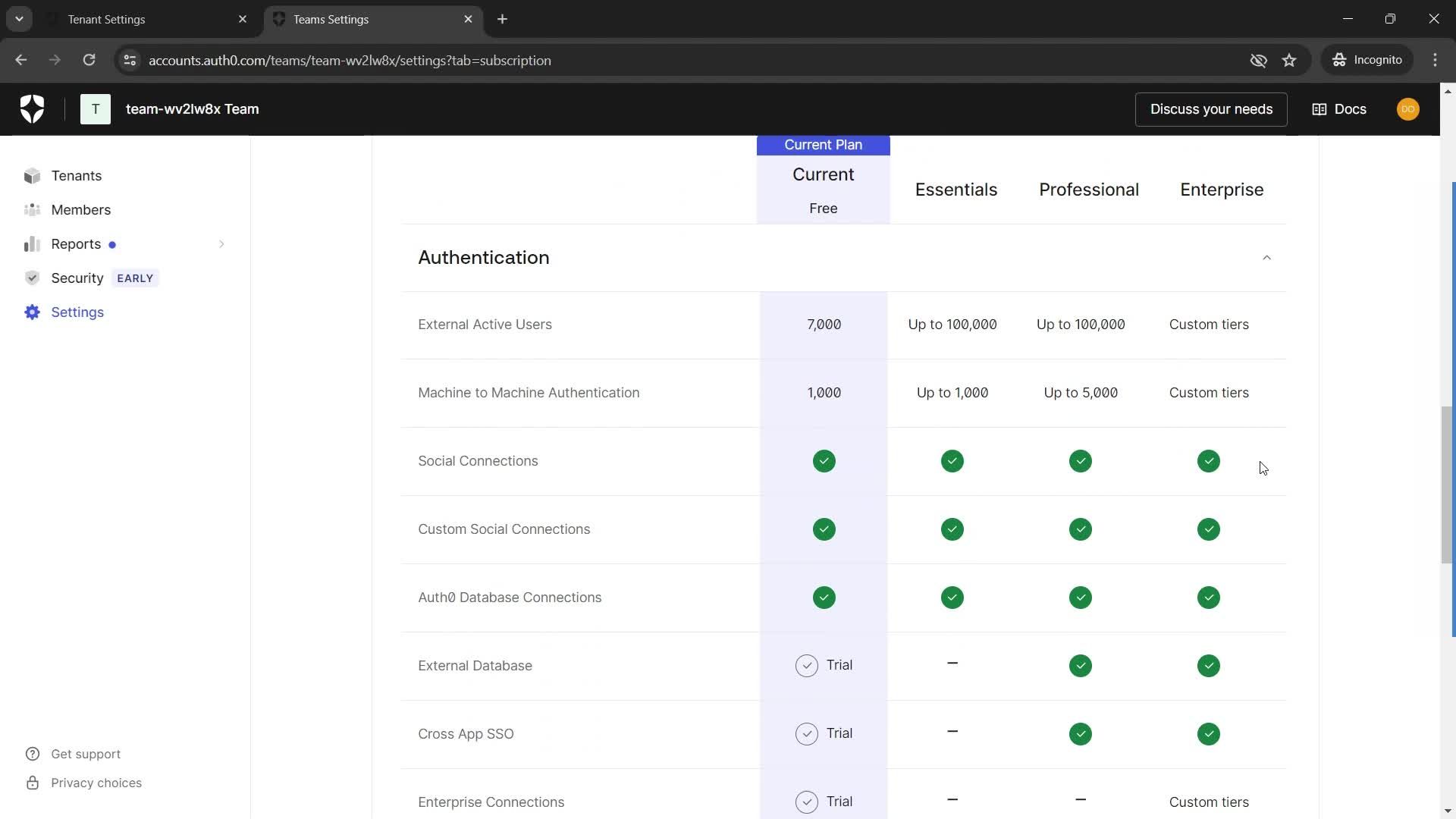Click the Get support question icon
This screenshot has width=1456, height=819.
tap(33, 754)
